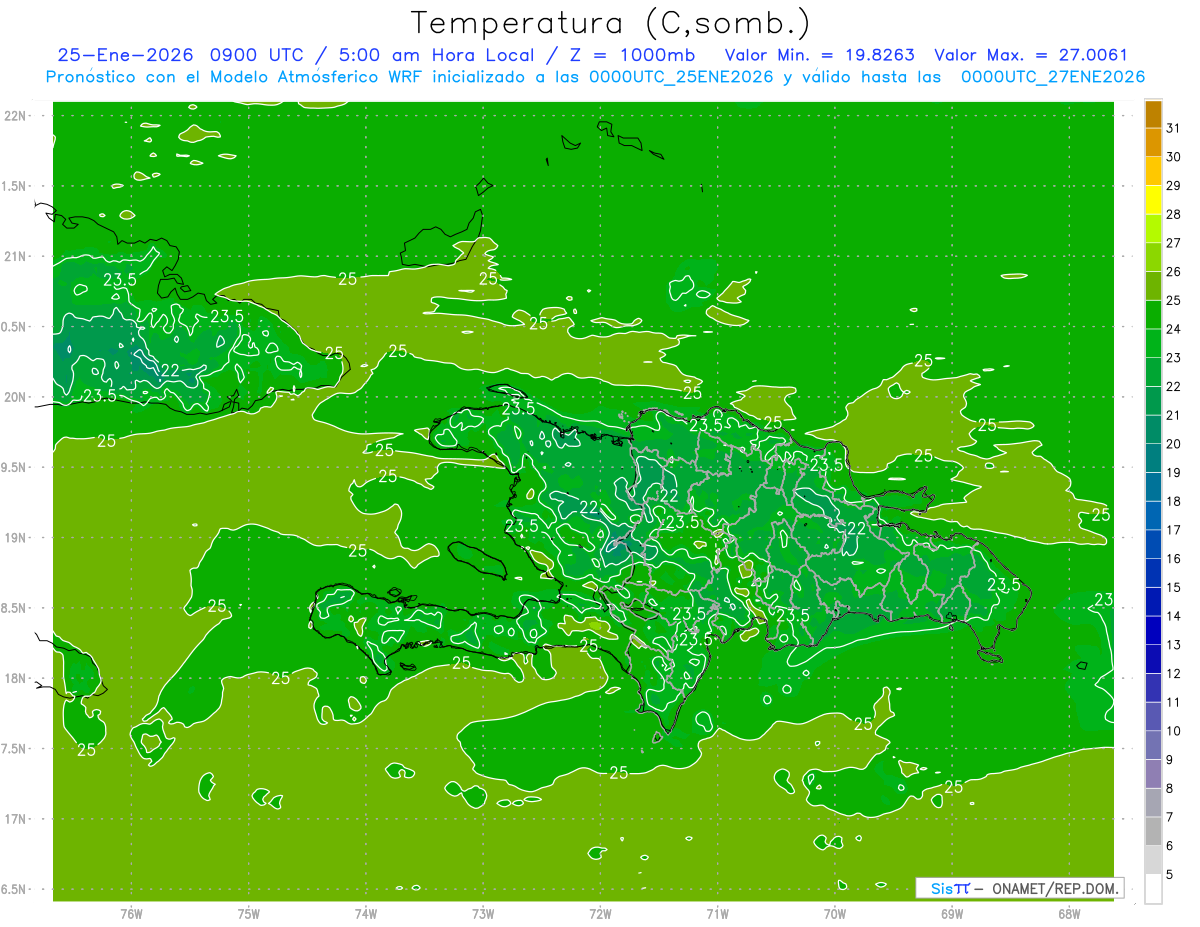The image size is (1200, 927).
Task: Click the '22N' latitude axis label
Action: [x=14, y=116]
